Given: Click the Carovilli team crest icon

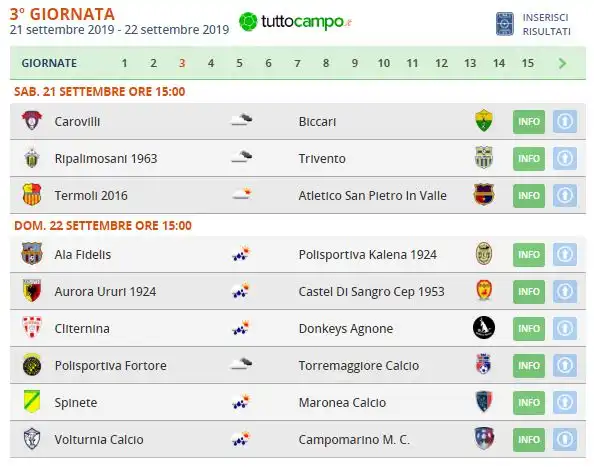Looking at the screenshot, I should click(x=32, y=121).
